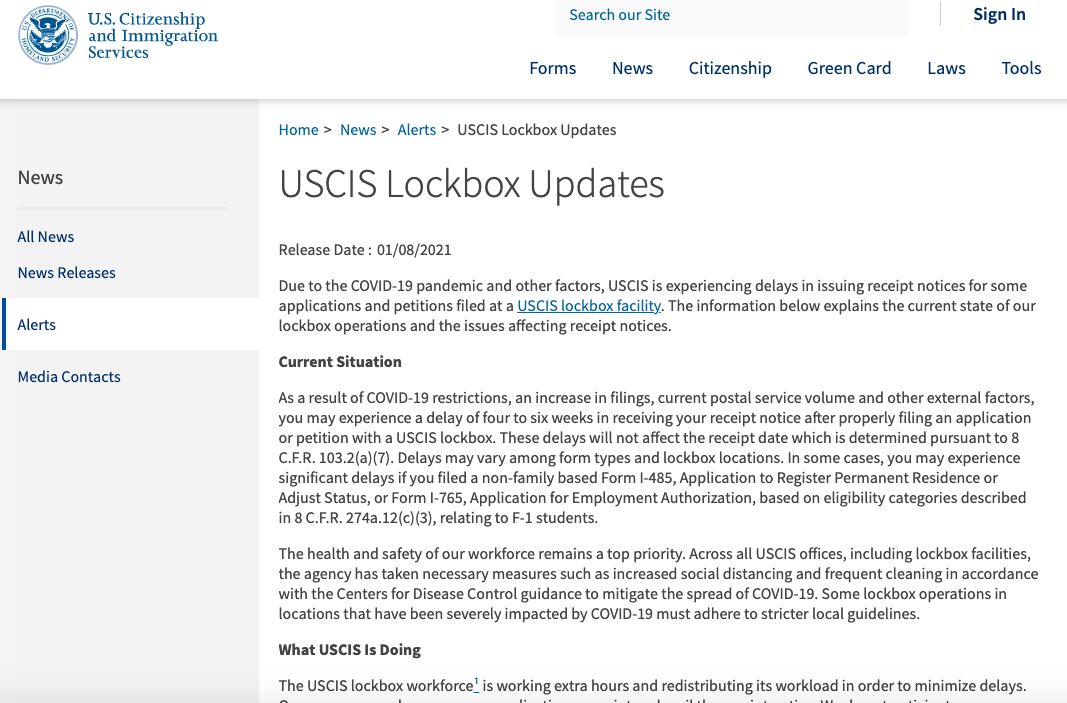Select News Releases in the left sidebar

[x=67, y=273]
